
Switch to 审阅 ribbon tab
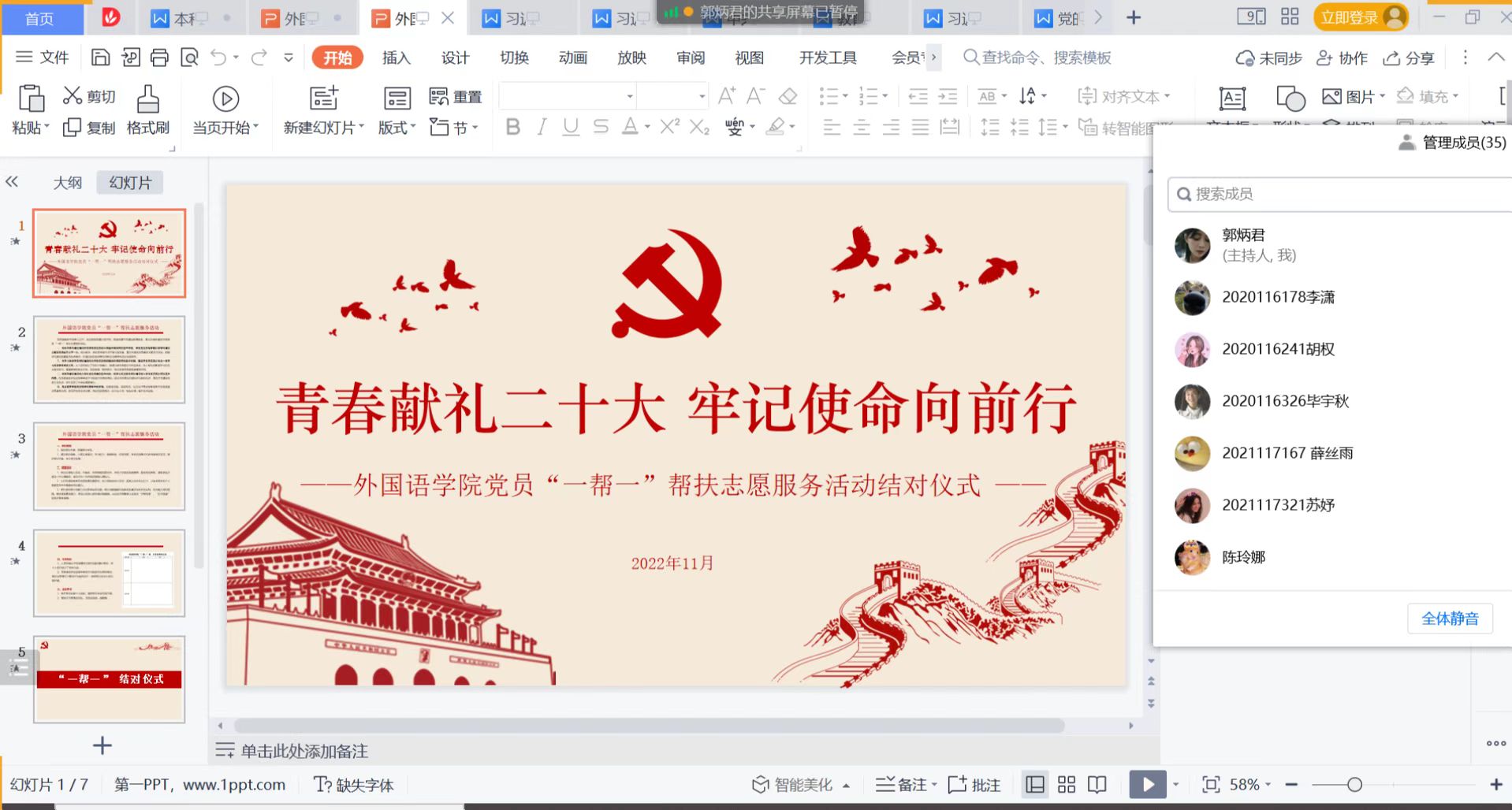coord(691,58)
